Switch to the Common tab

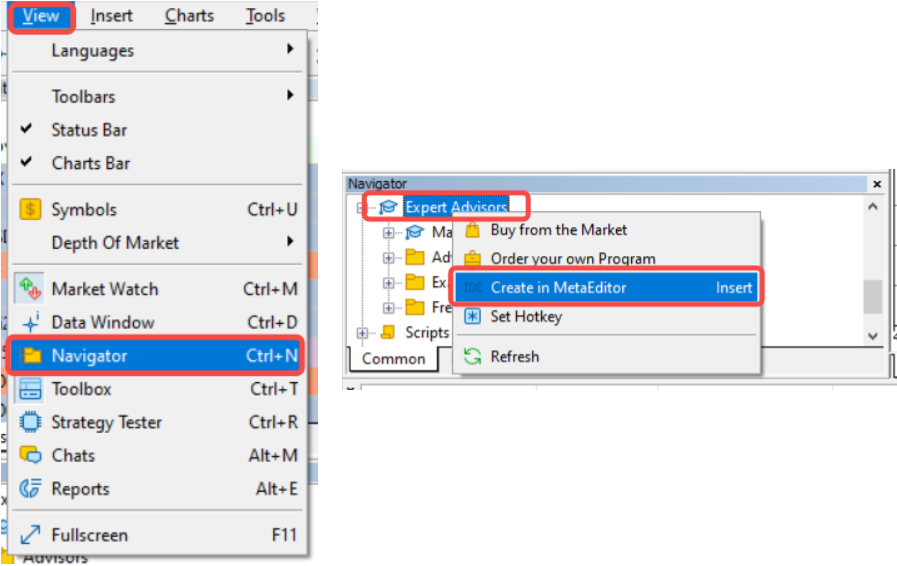click(393, 358)
